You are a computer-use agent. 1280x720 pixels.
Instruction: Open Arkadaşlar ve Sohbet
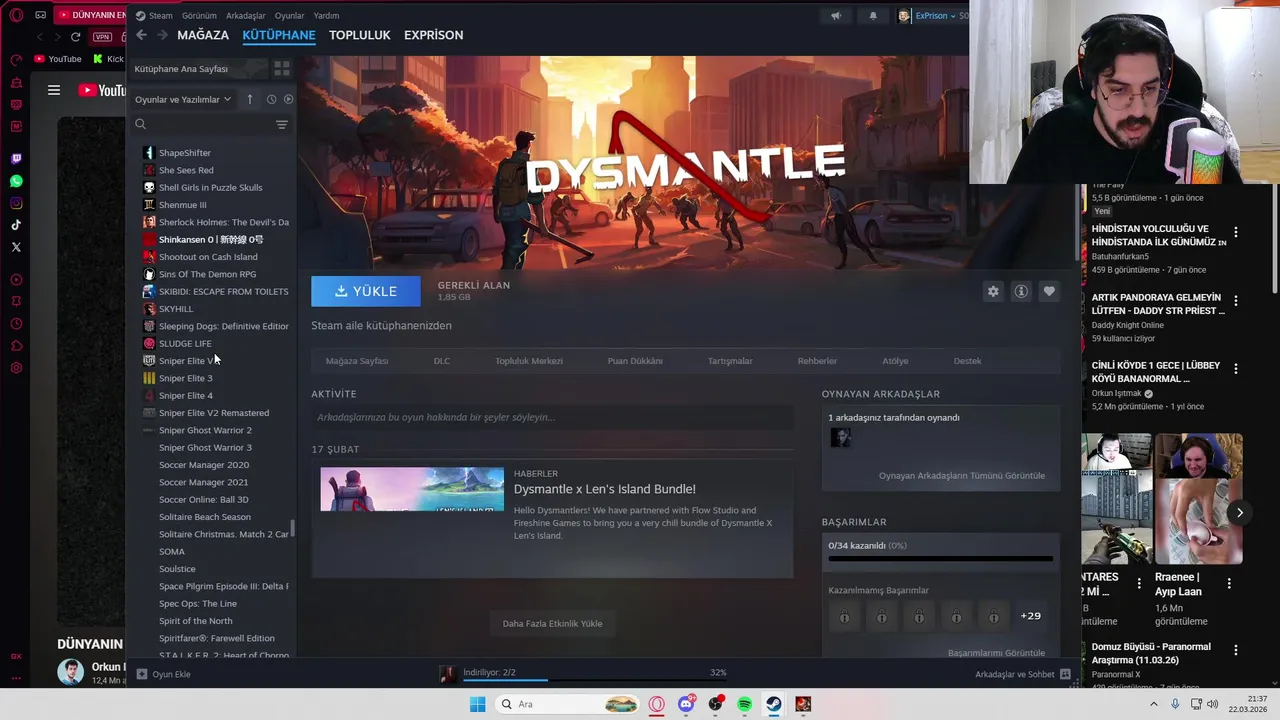[1023, 675]
